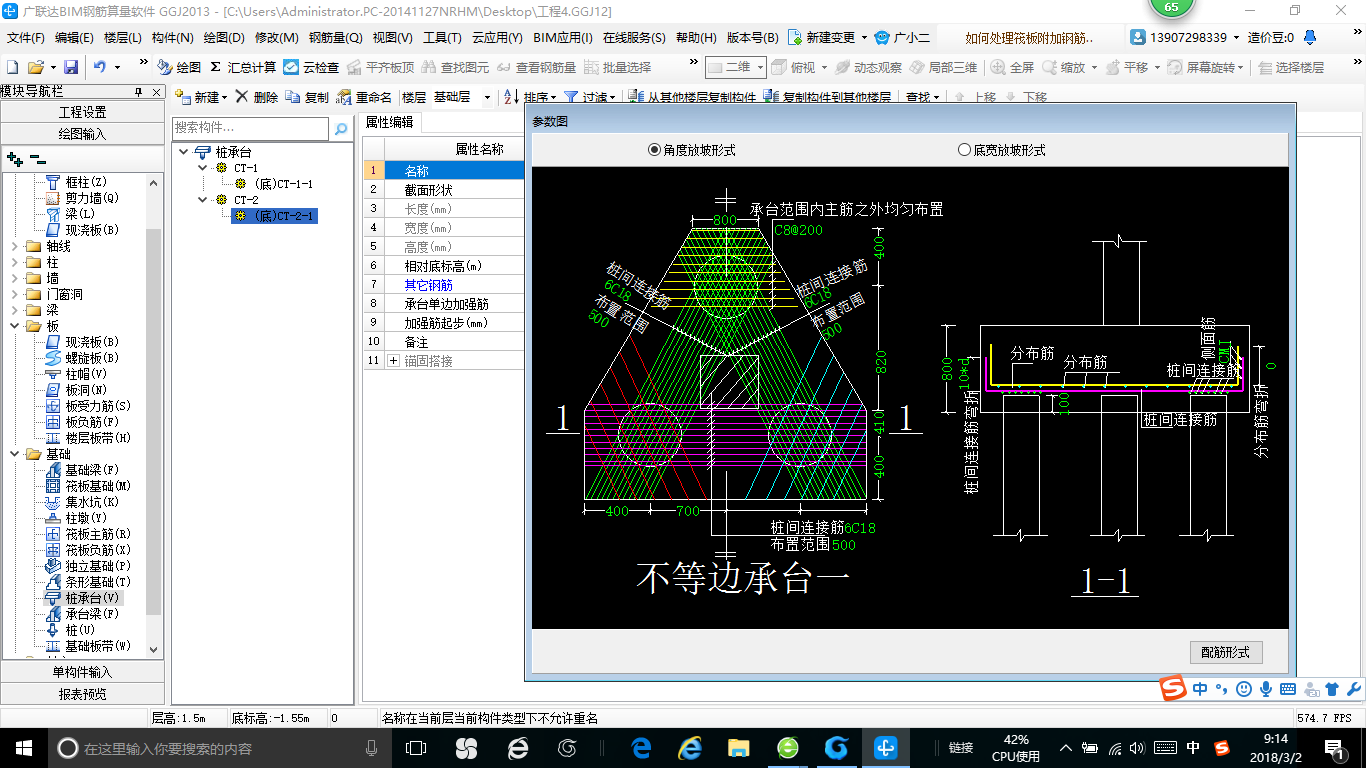Click 从其他楼层复制构件
This screenshot has height=768, width=1366.
click(x=692, y=97)
